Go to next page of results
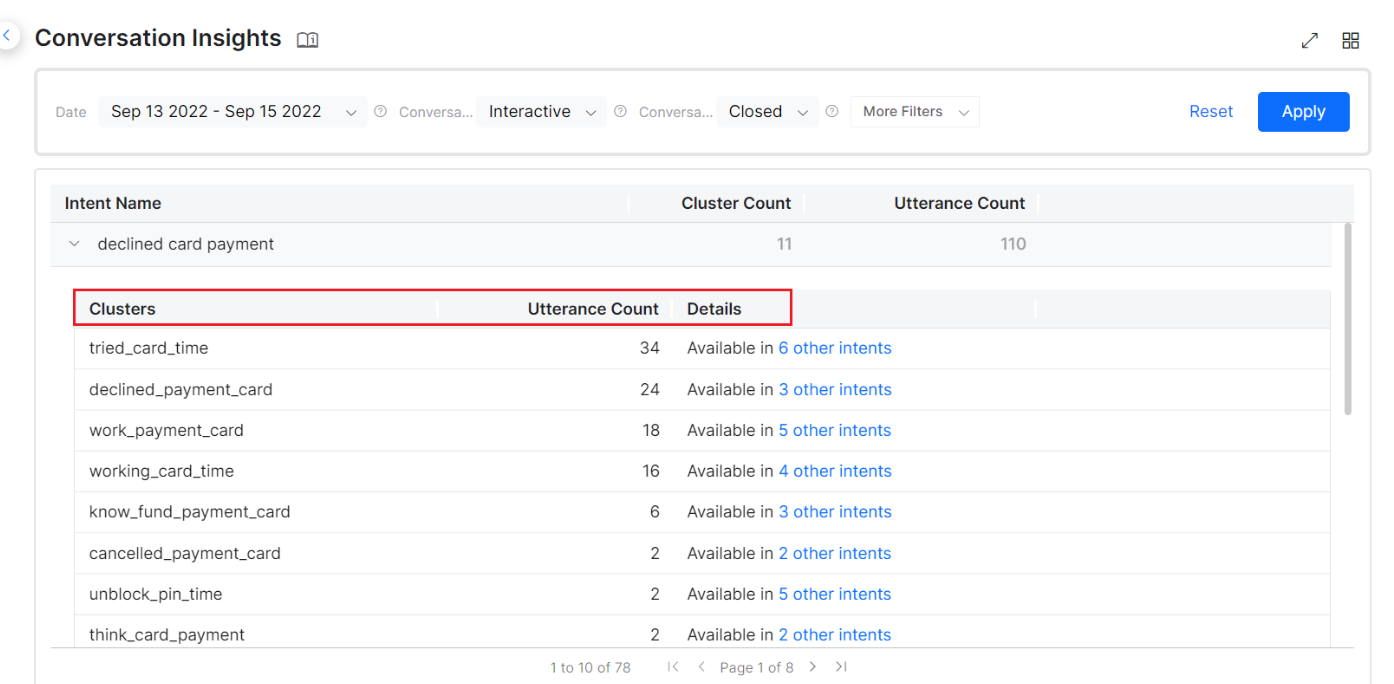 813,667
